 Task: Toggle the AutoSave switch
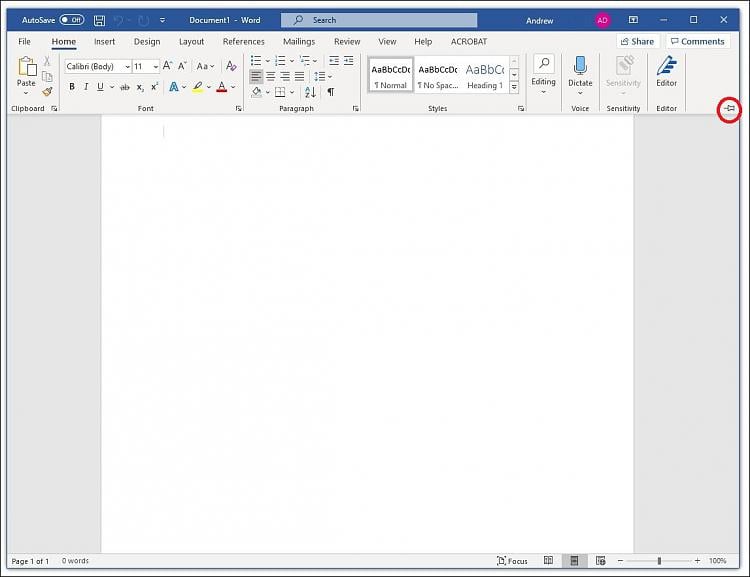[72, 20]
